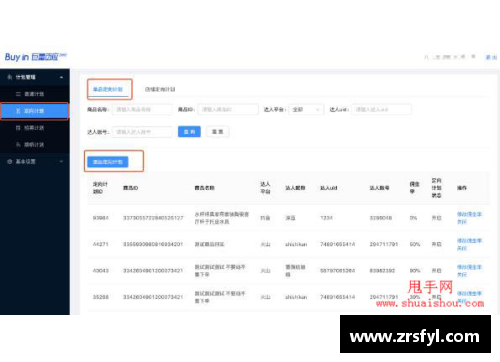Click the 重置 reset button
This screenshot has width=500, height=362.
click(218, 132)
